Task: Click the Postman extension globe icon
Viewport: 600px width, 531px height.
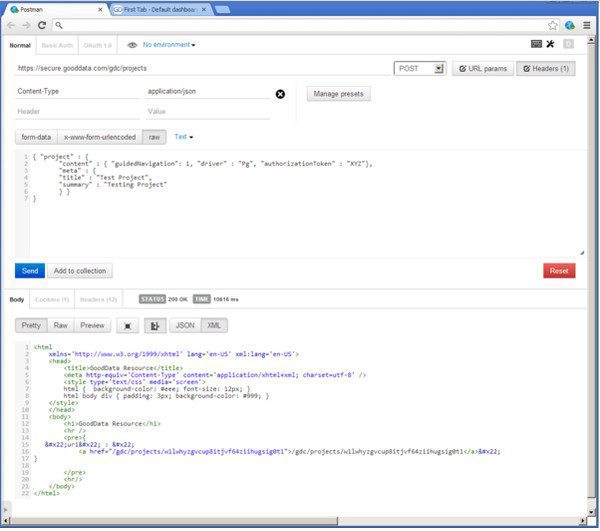Action: tap(569, 25)
